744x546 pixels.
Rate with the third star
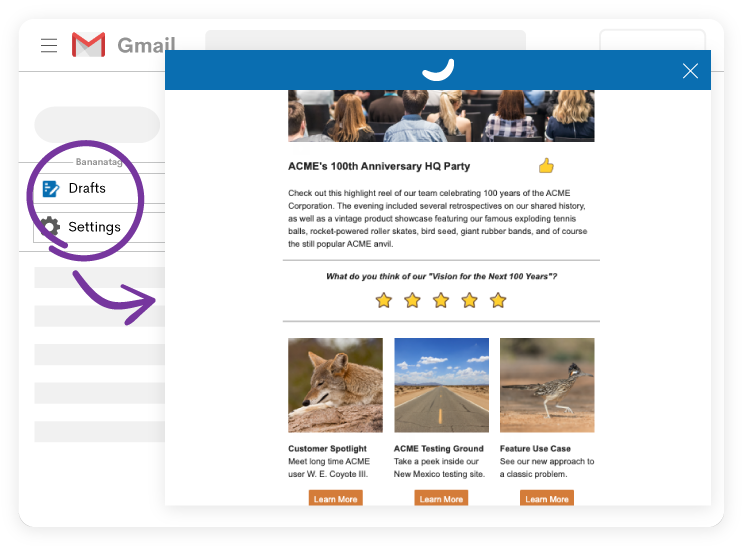click(x=441, y=300)
